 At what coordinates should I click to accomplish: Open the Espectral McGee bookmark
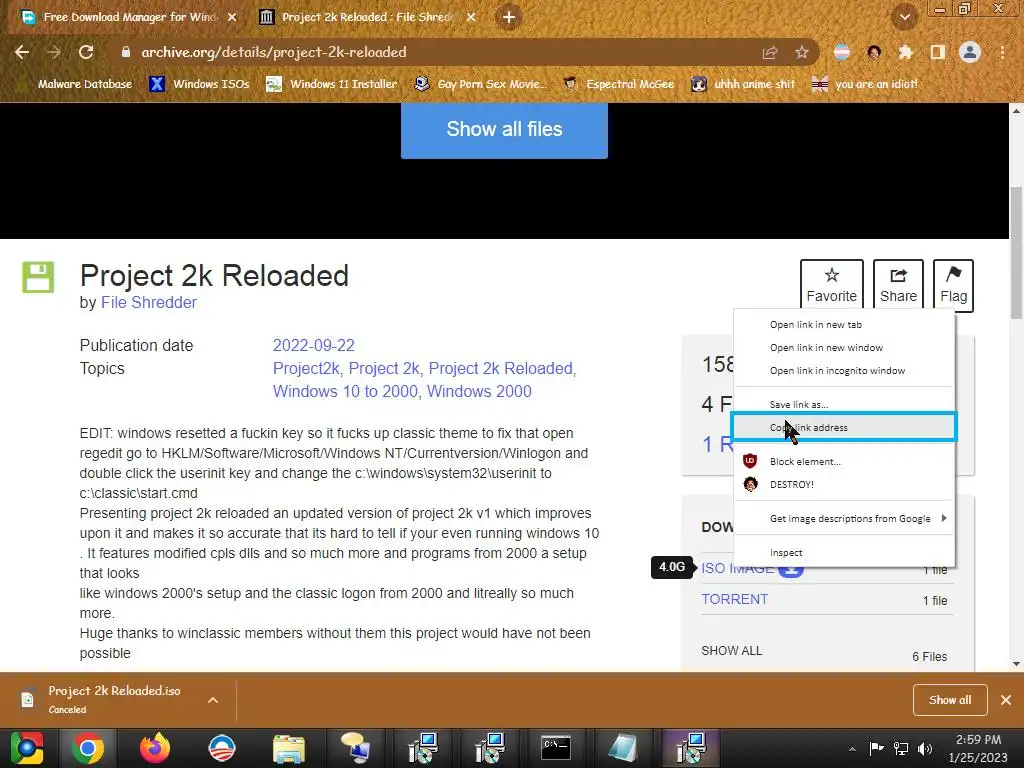coord(618,84)
